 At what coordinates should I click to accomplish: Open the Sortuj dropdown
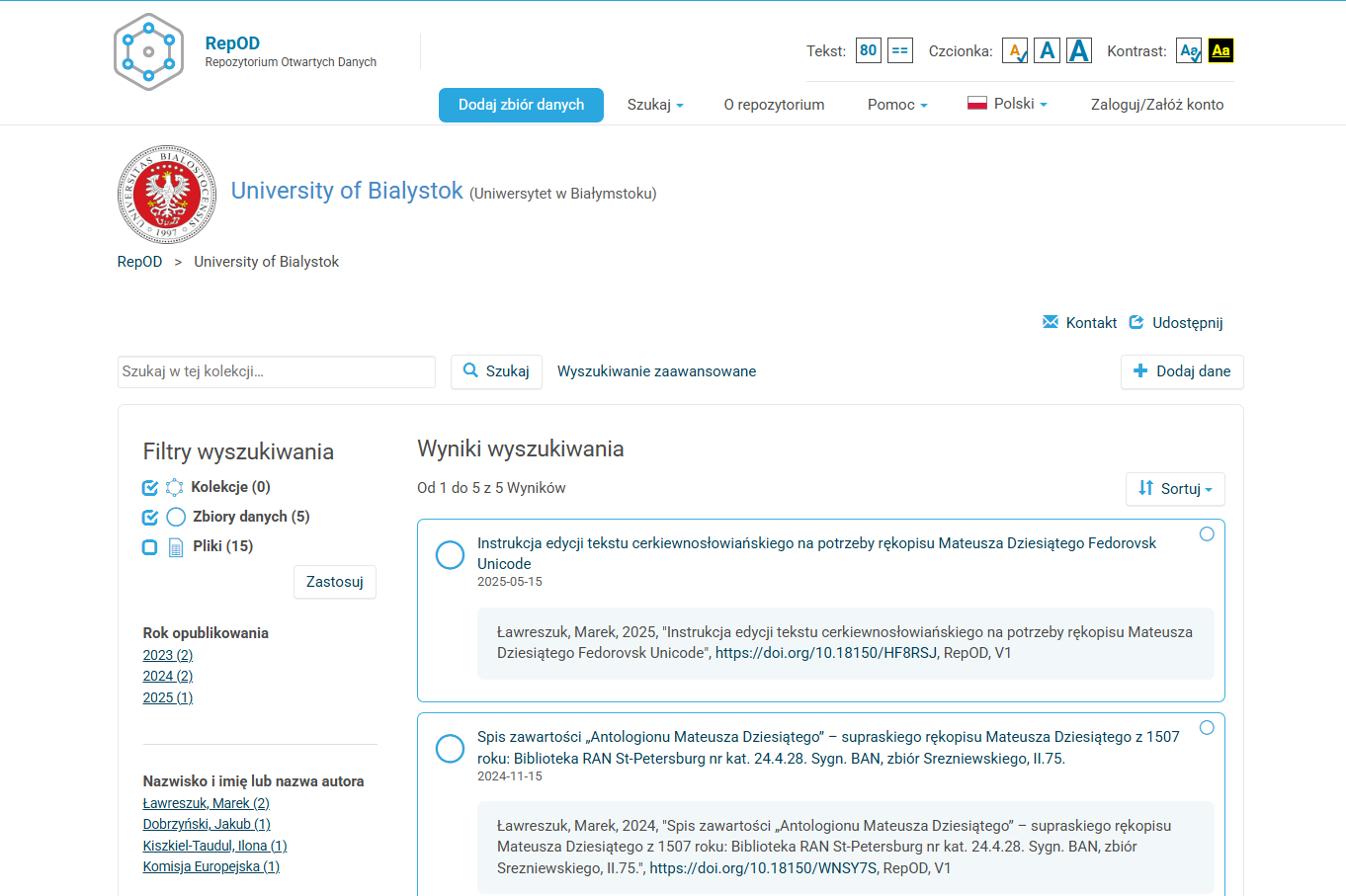1175,488
